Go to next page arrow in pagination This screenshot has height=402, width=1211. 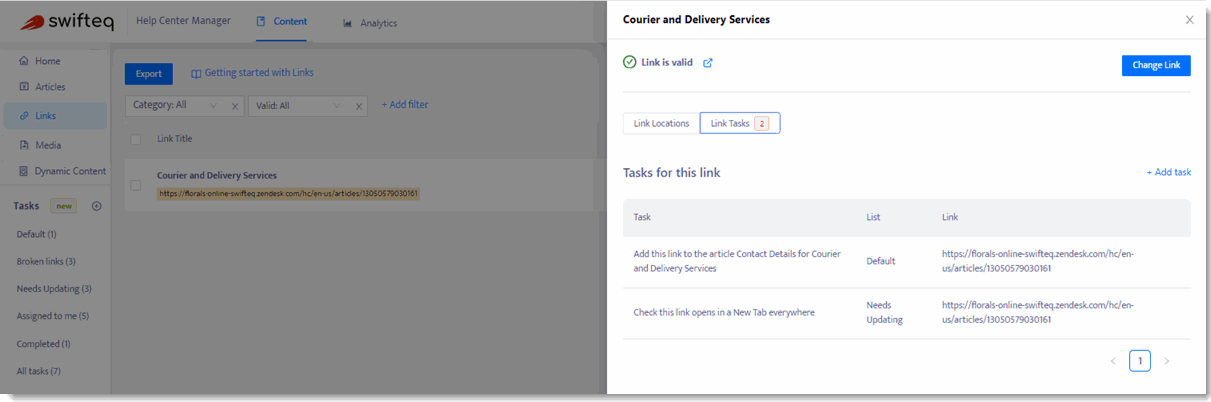click(x=1166, y=361)
